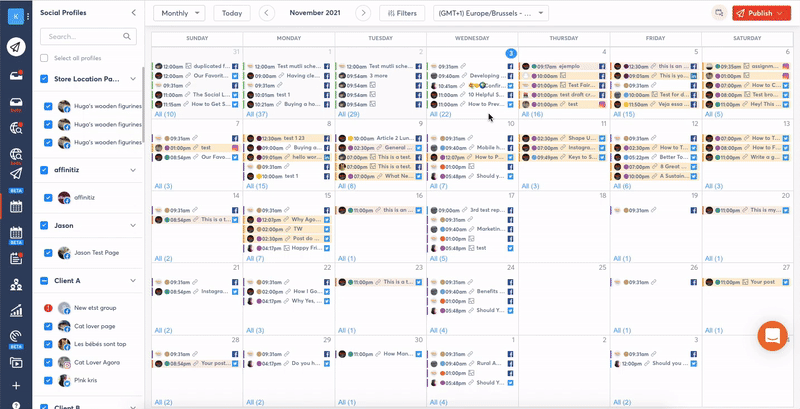Viewport: 800px width, 409px height.
Task: Toggle the Client A group checkbox
Action: coord(44,280)
